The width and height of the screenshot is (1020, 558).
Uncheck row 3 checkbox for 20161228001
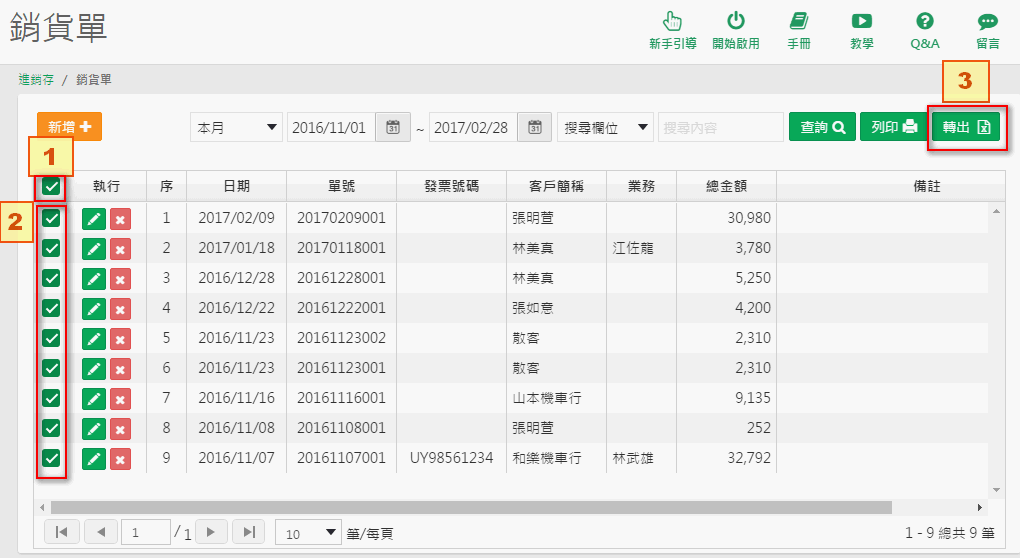(51, 278)
